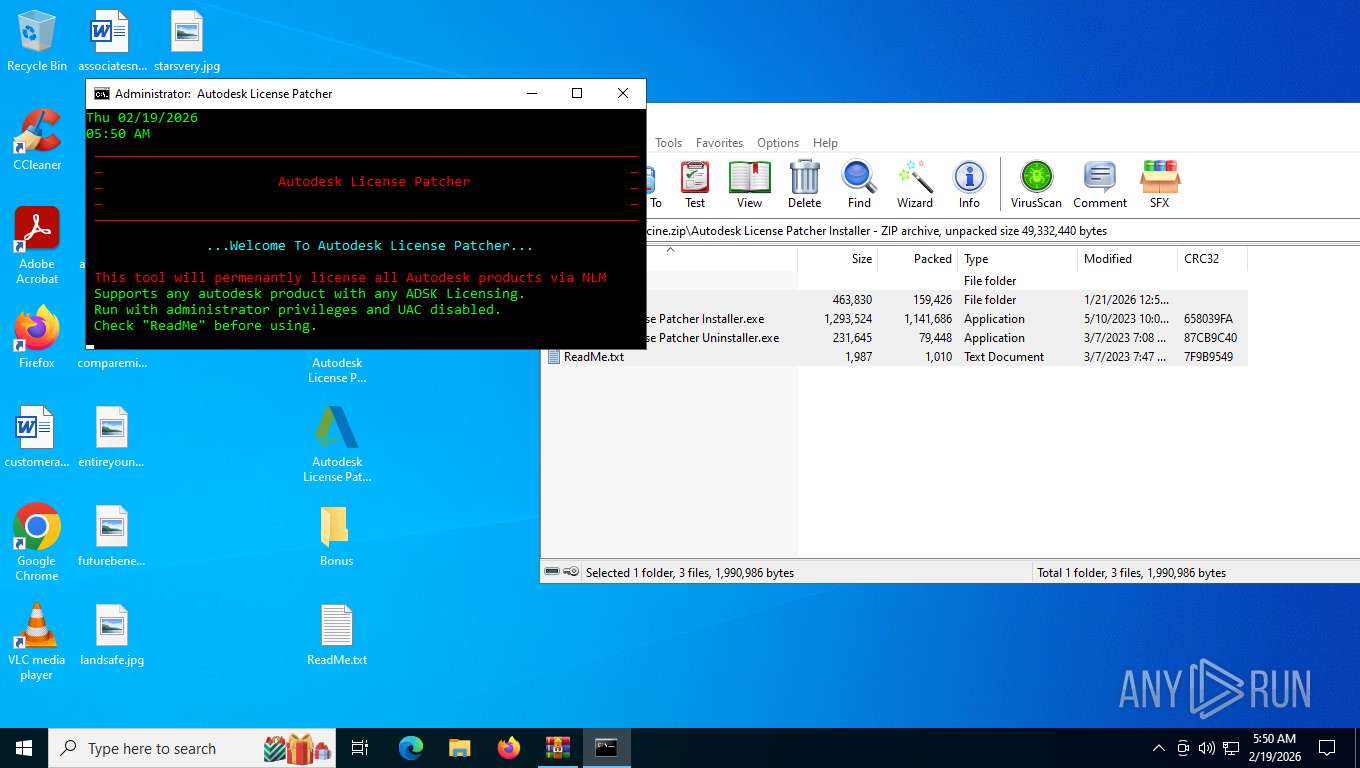
Task: Click the SFX toolbar icon in WinRAR
Action: click(1159, 185)
